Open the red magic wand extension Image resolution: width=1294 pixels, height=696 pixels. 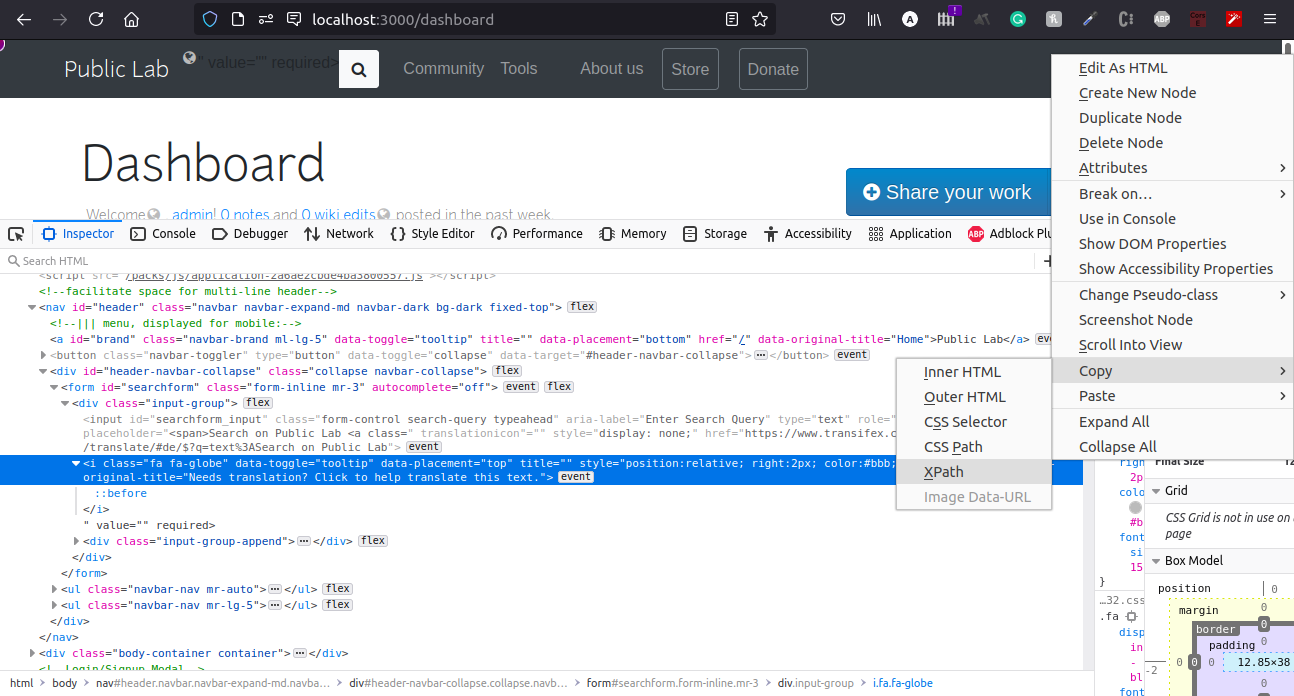click(1234, 19)
